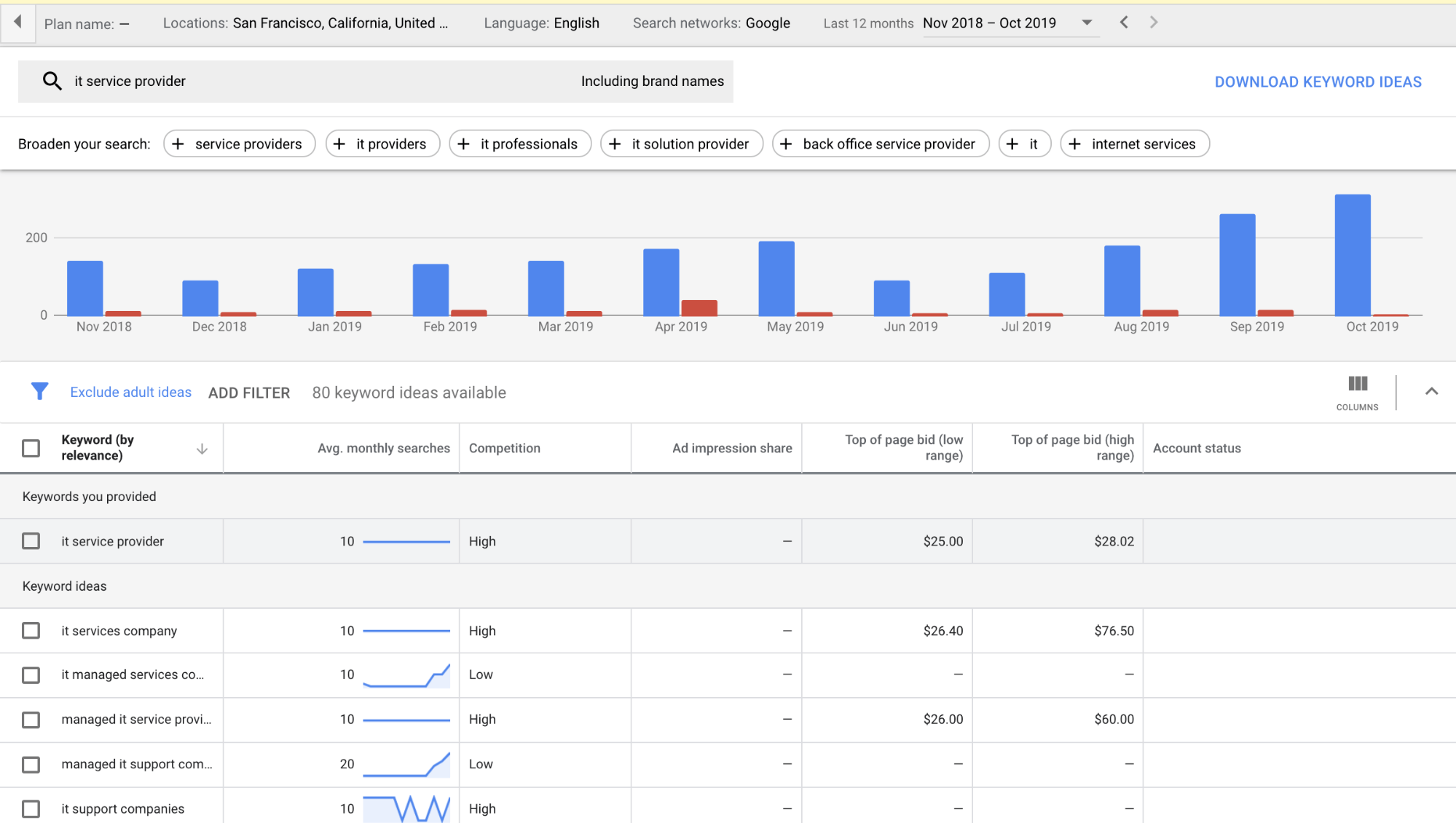The image size is (1456, 823).
Task: Check the it service provider row checkbox
Action: (x=31, y=541)
